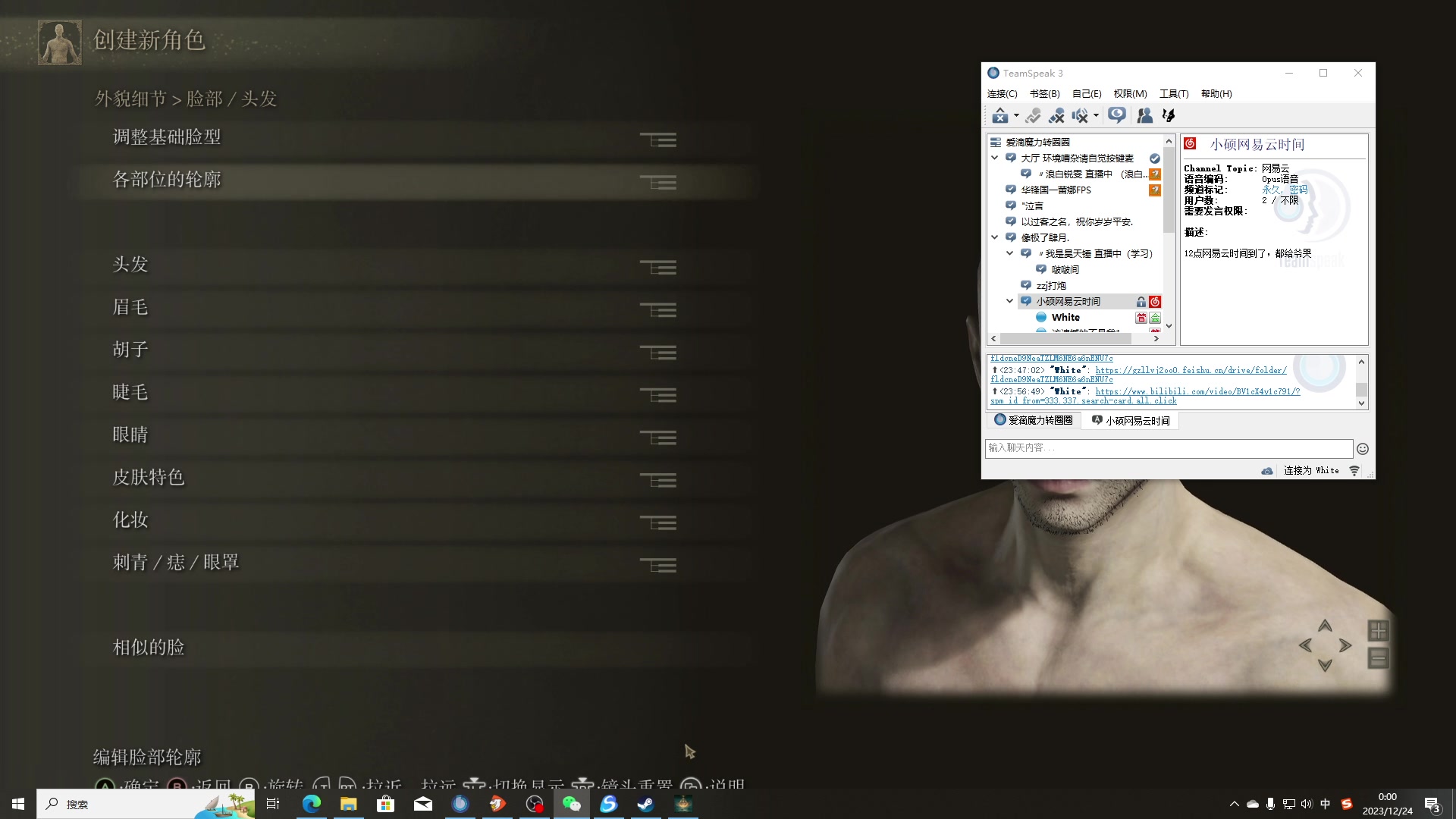The image size is (1456, 819).
Task: Select server 爱滴魔力转圈圈 in channel tree
Action: coord(1037,142)
